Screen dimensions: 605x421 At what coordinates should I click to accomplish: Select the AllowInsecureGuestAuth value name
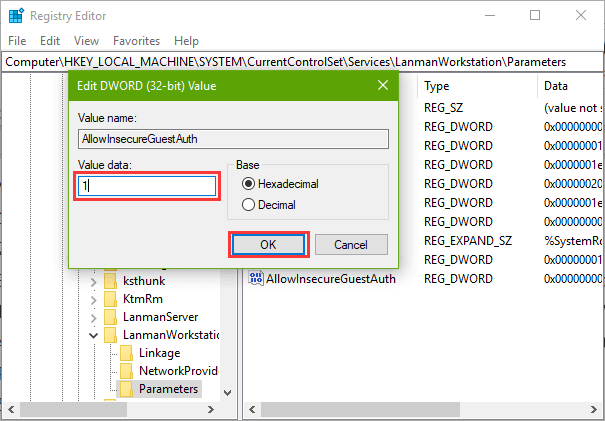pos(331,279)
